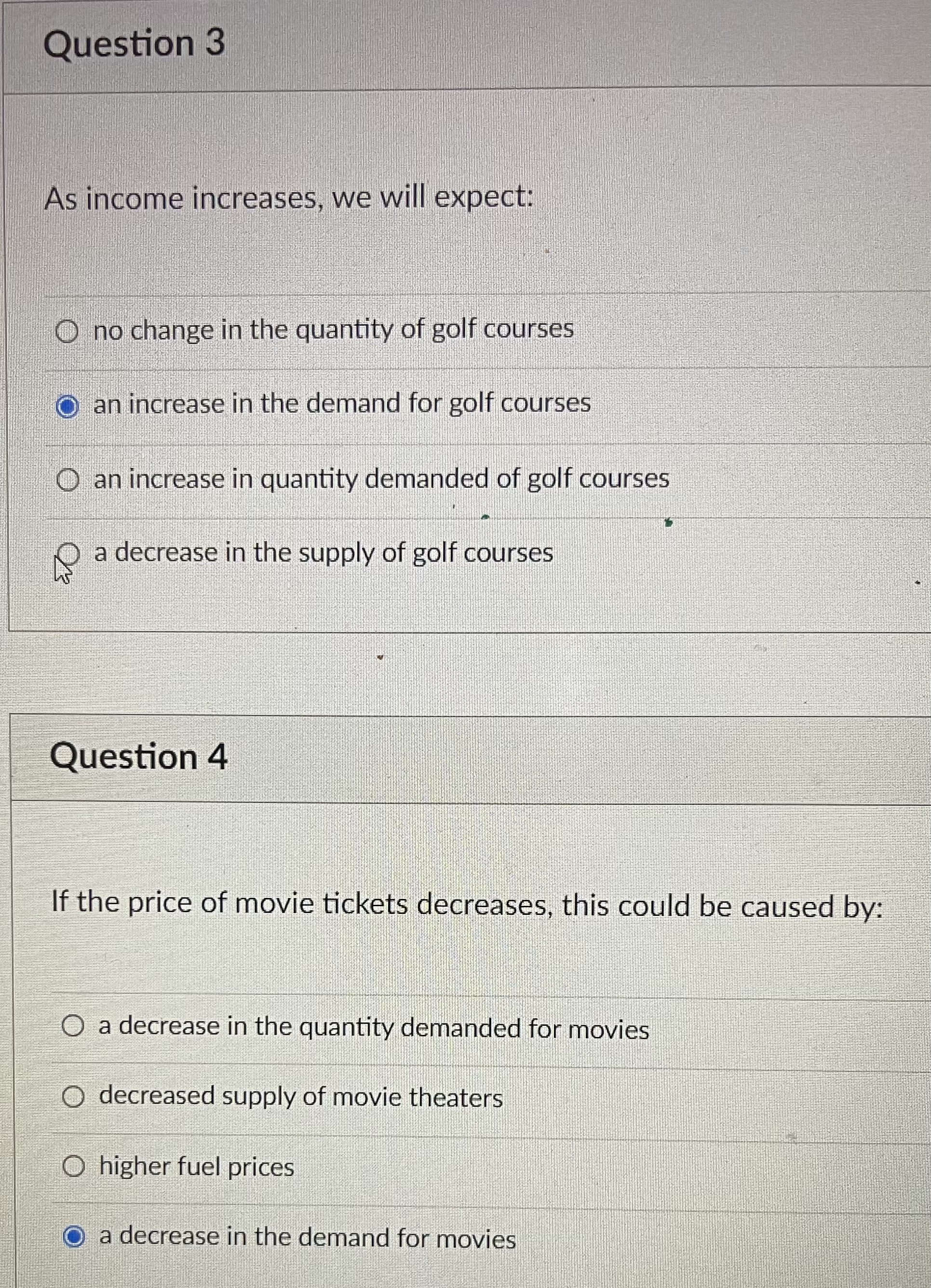Click the golf demand option text label
The image size is (931, 1288).
[341, 404]
